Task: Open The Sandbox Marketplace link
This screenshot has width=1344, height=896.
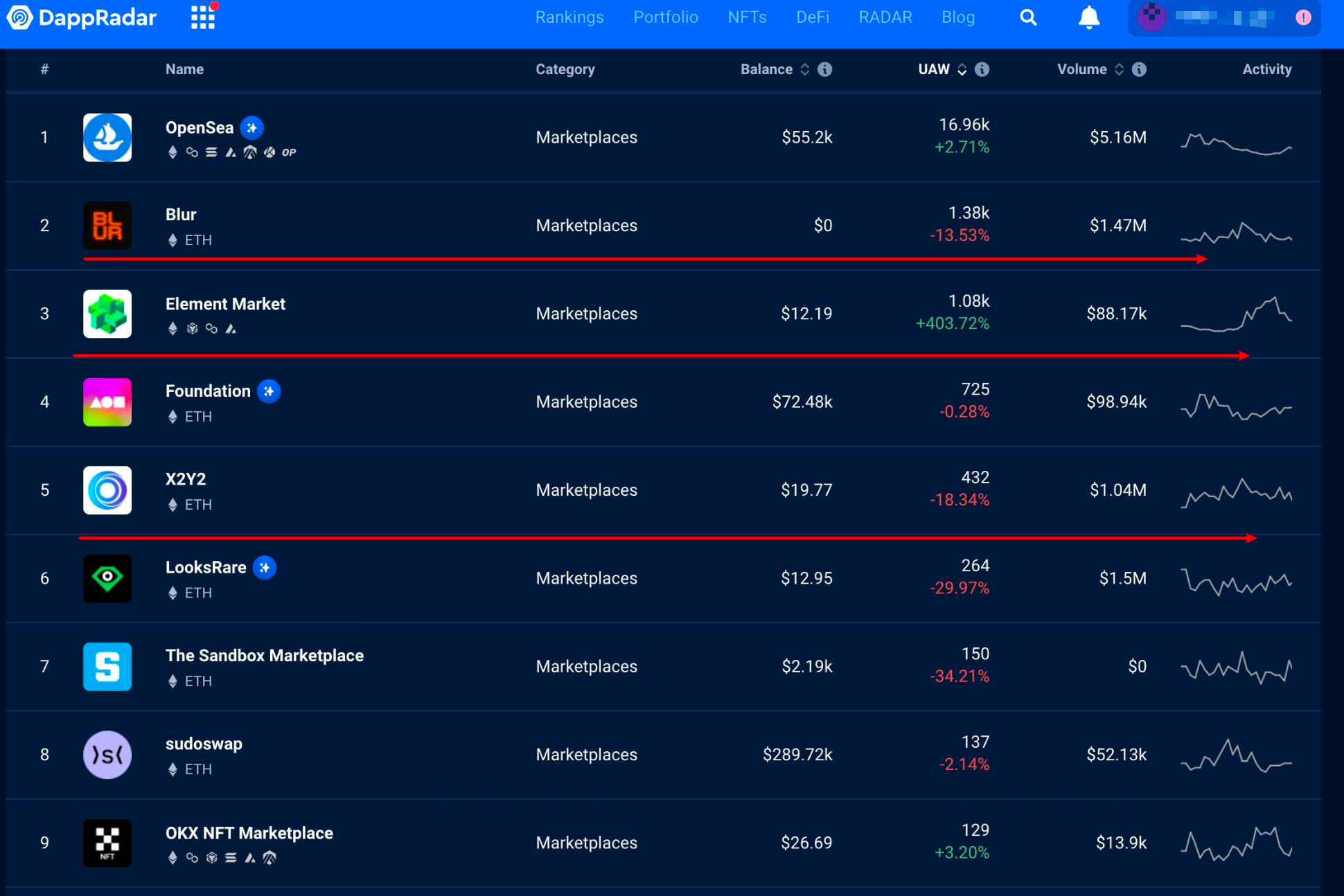Action: (265, 656)
